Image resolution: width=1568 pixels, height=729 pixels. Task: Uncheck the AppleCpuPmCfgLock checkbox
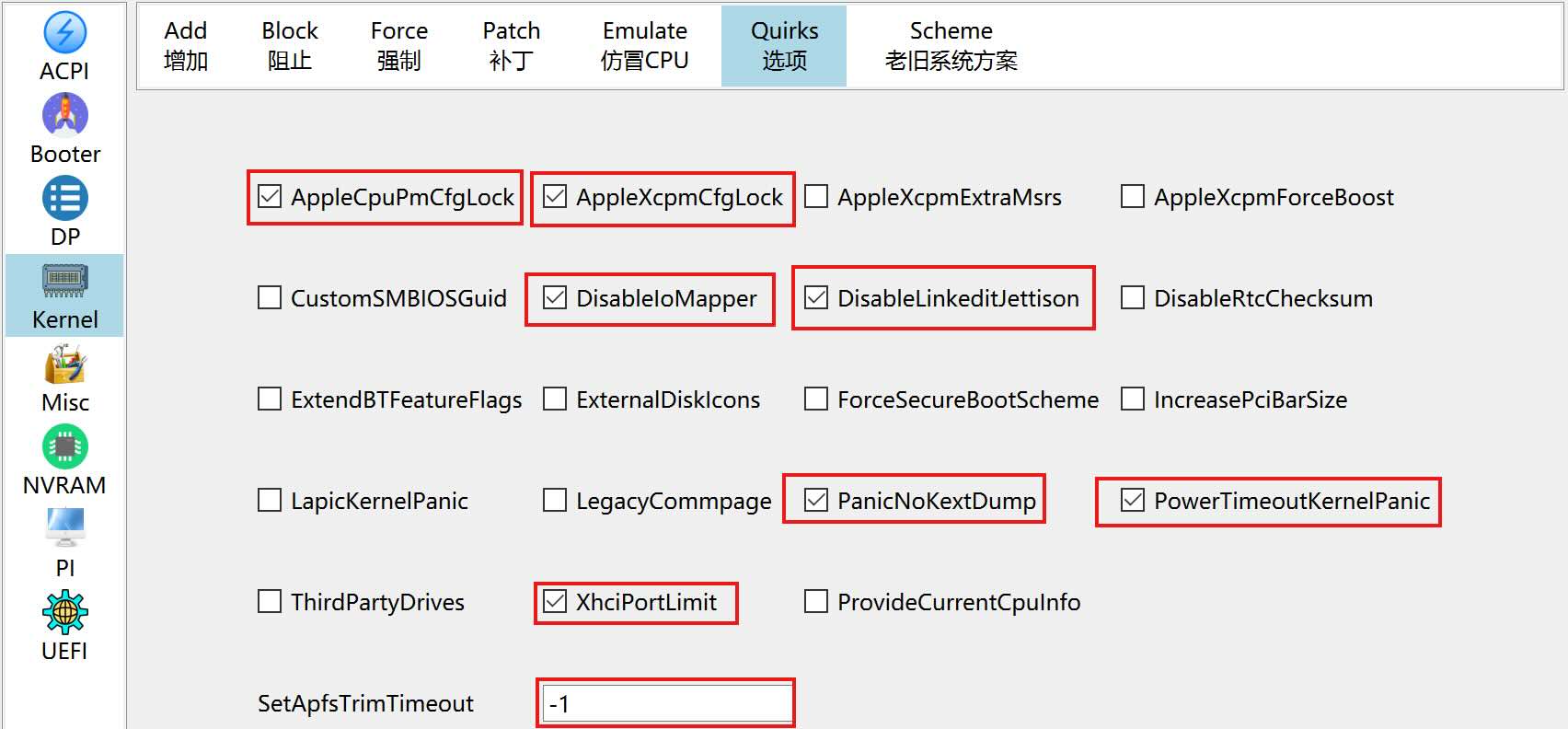pyautogui.click(x=270, y=196)
